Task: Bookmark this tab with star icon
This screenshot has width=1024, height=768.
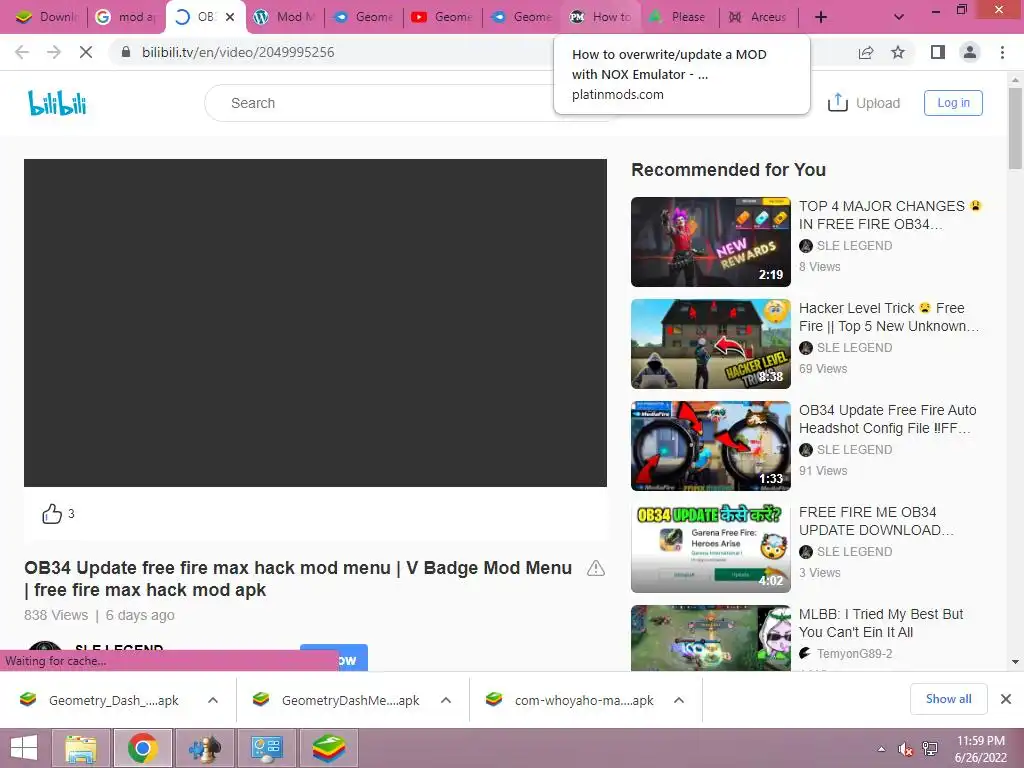Action: click(x=898, y=52)
